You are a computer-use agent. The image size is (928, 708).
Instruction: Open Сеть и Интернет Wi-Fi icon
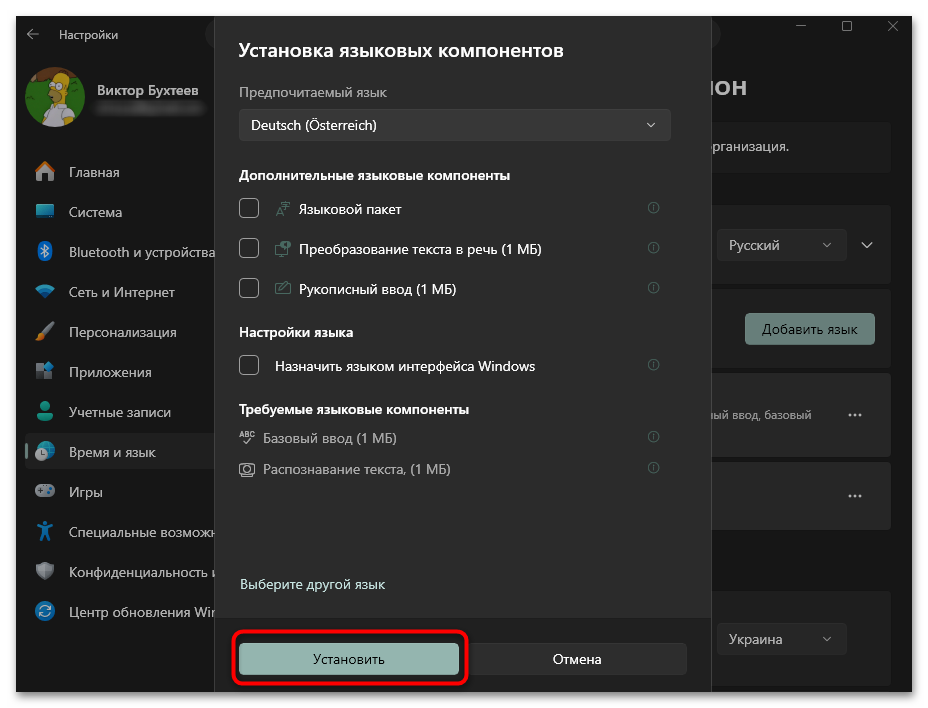click(45, 291)
